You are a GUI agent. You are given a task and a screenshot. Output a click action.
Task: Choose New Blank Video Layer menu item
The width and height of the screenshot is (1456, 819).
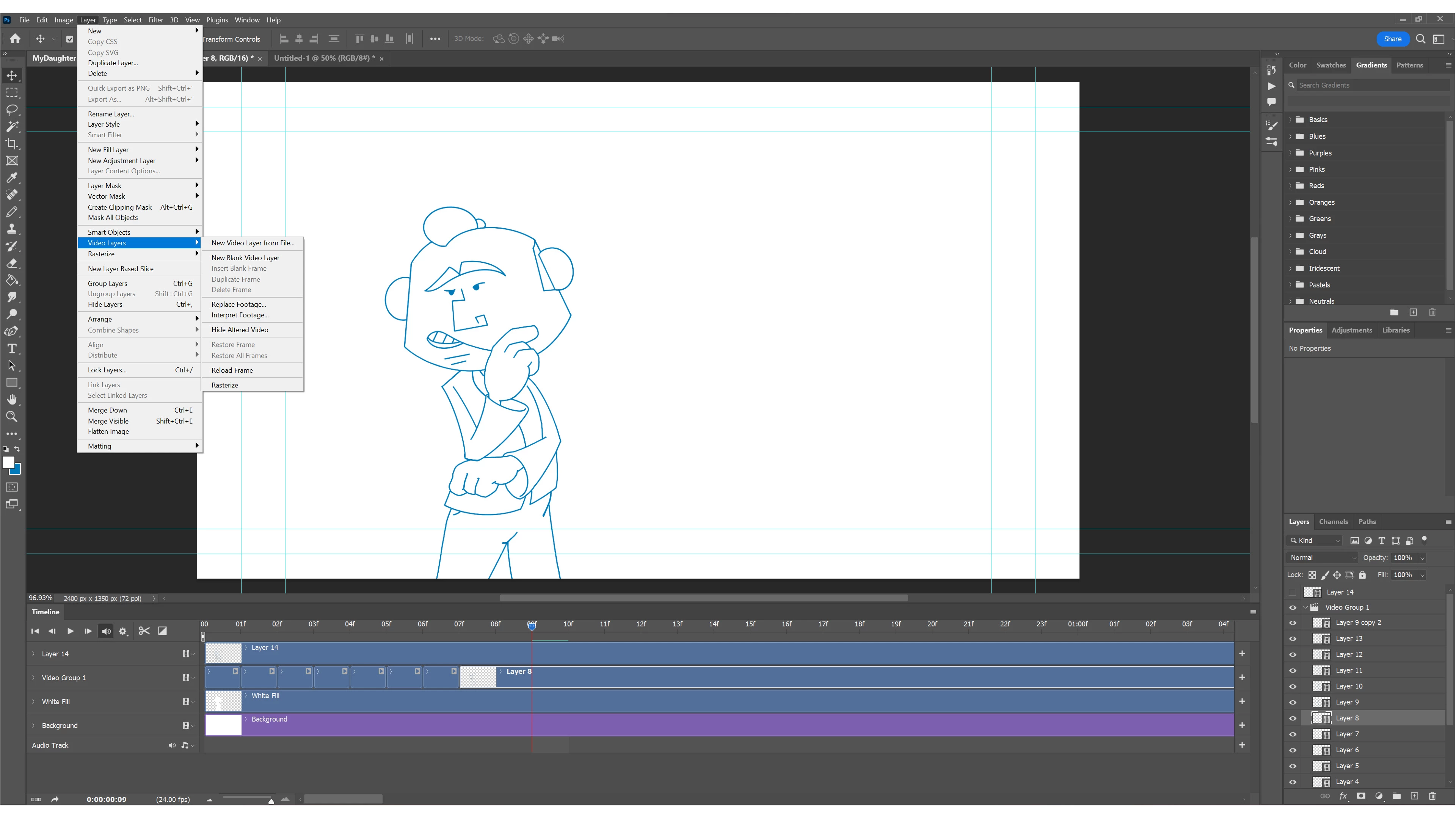(245, 257)
